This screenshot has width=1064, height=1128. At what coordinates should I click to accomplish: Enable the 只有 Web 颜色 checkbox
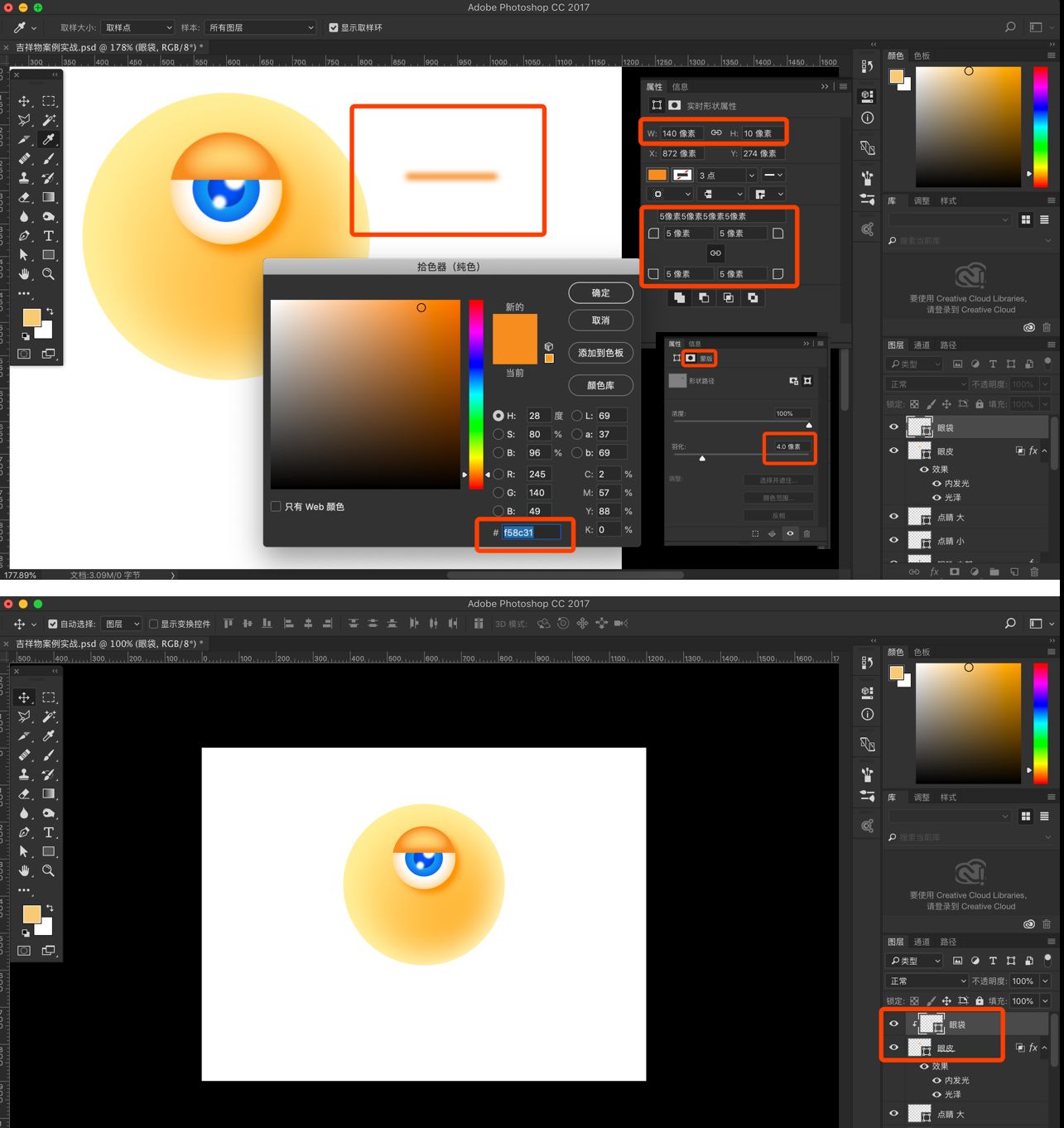point(276,506)
